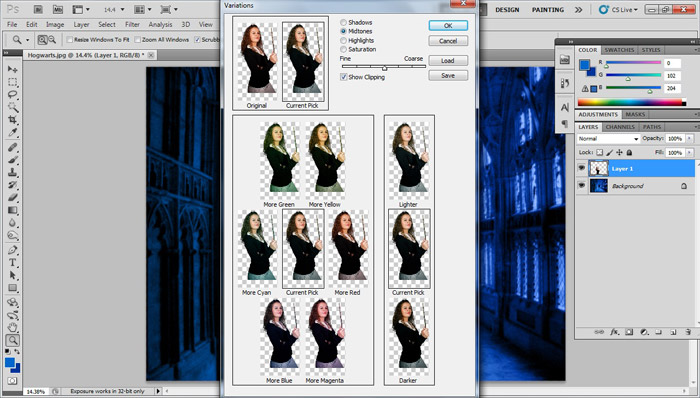The width and height of the screenshot is (700, 398).
Task: Open the Paragraph panel icon
Action: click(565, 123)
